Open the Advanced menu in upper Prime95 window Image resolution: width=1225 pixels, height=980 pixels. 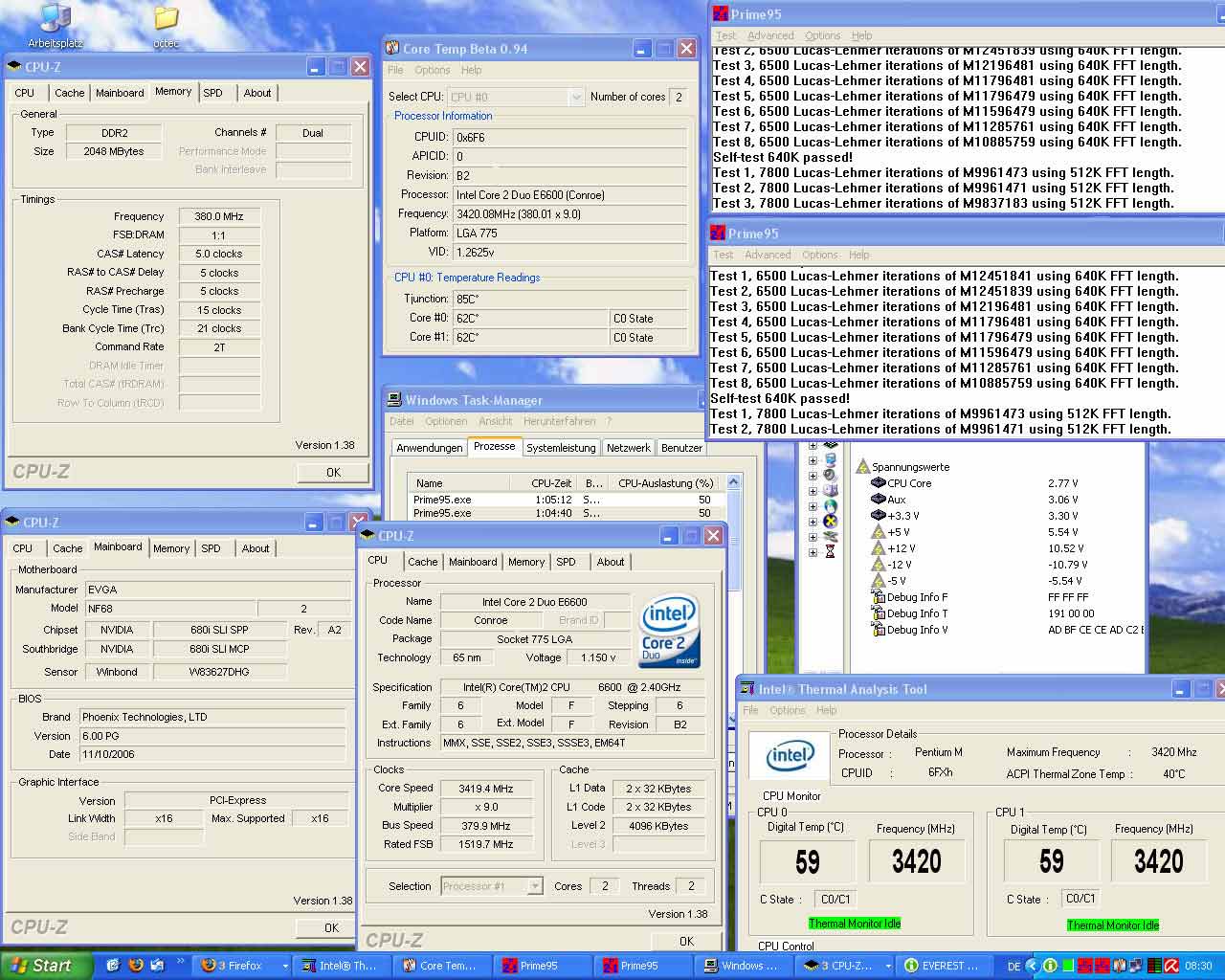(x=770, y=35)
